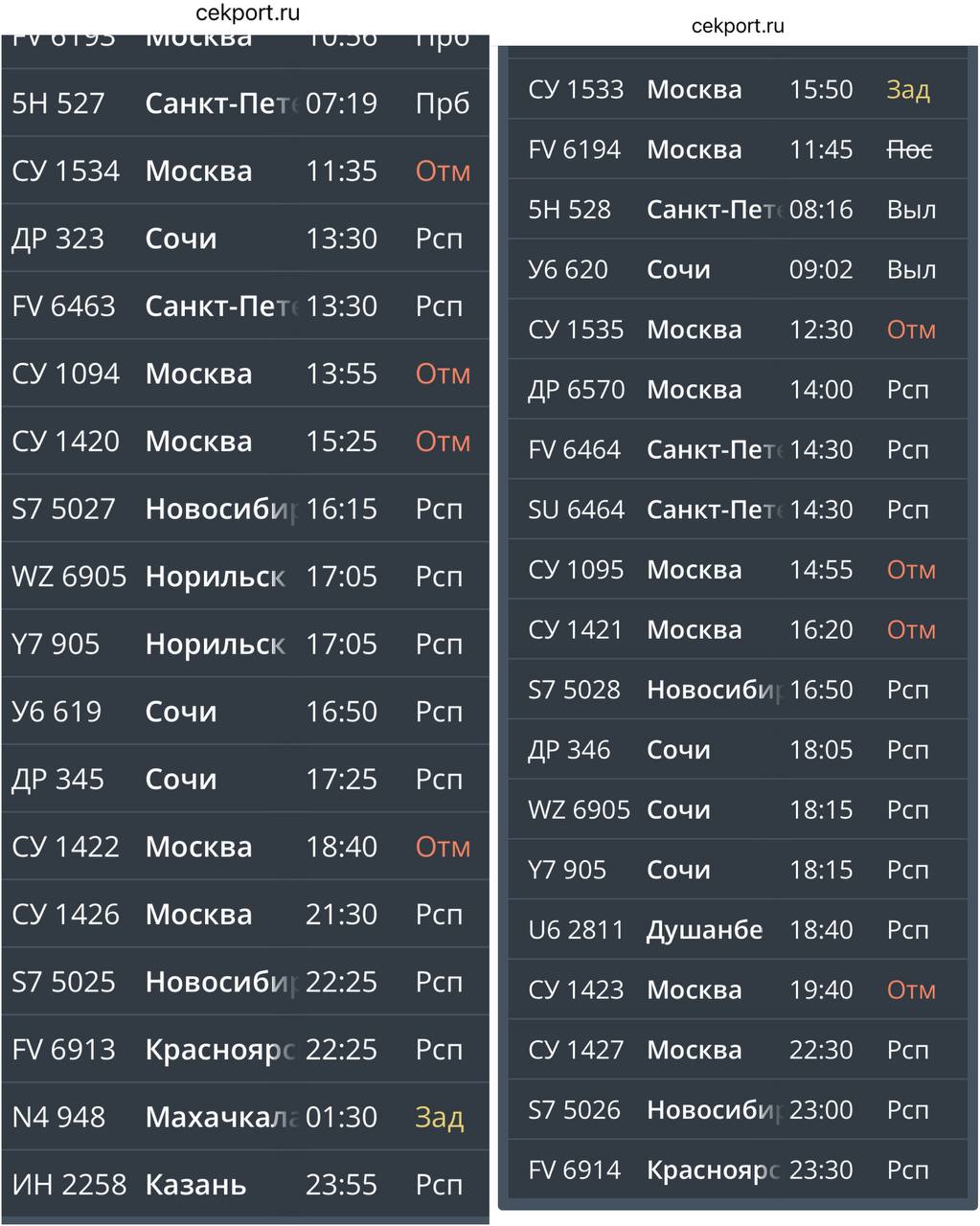The width and height of the screenshot is (980, 1226).
Task: Select the delayed N4 948 Махачкала flight
Action: click(x=245, y=1117)
